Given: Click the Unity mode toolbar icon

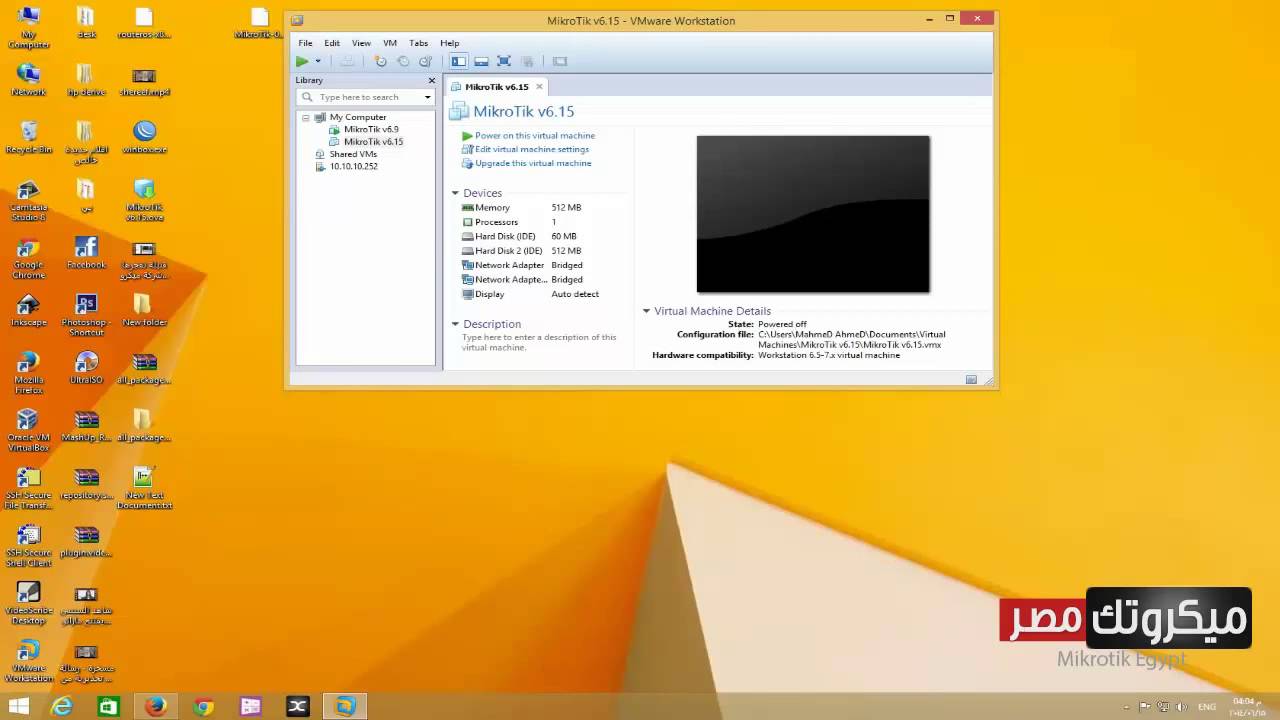Looking at the screenshot, I should pos(527,61).
